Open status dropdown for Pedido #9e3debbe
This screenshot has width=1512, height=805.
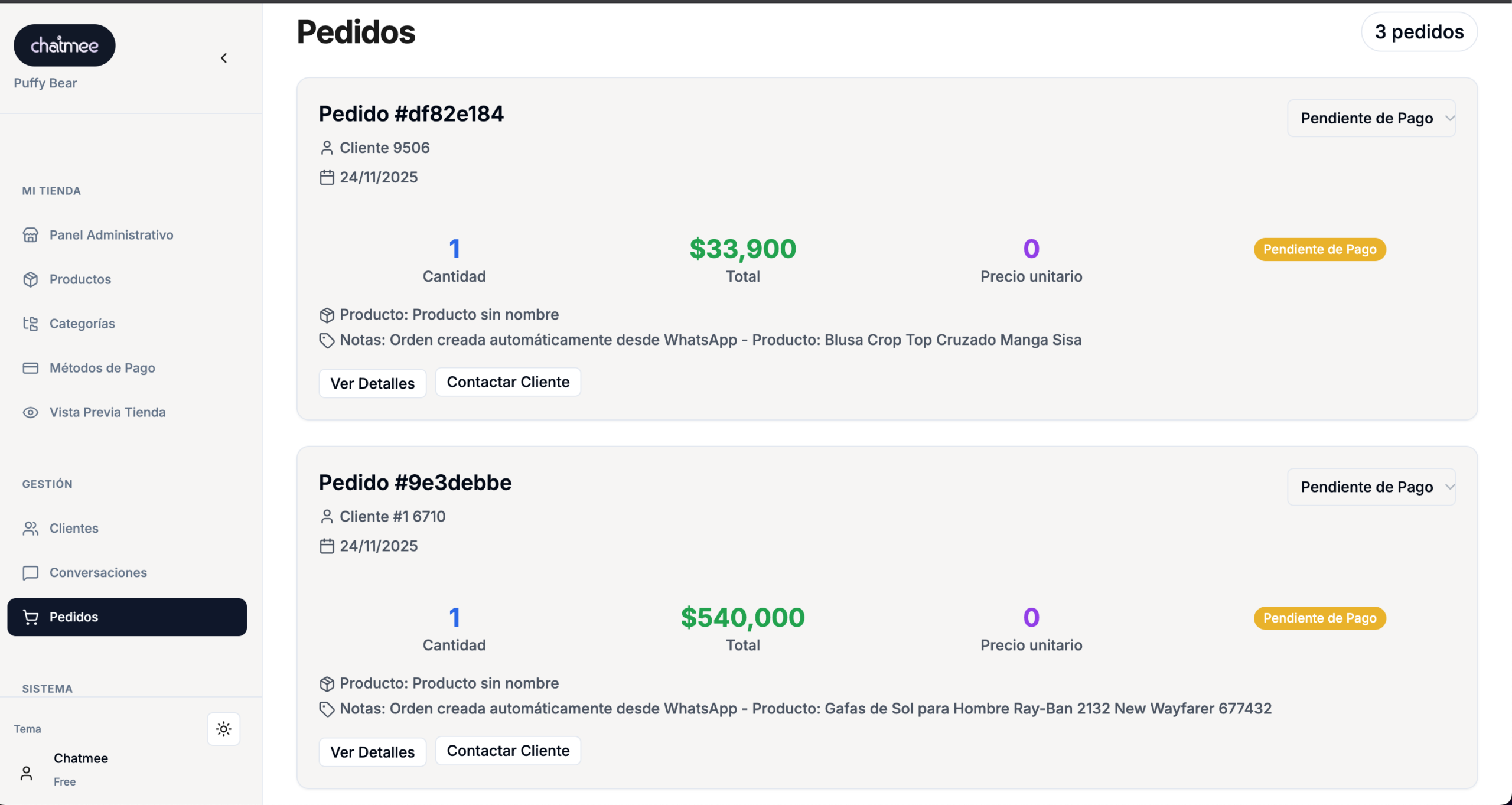click(1371, 487)
